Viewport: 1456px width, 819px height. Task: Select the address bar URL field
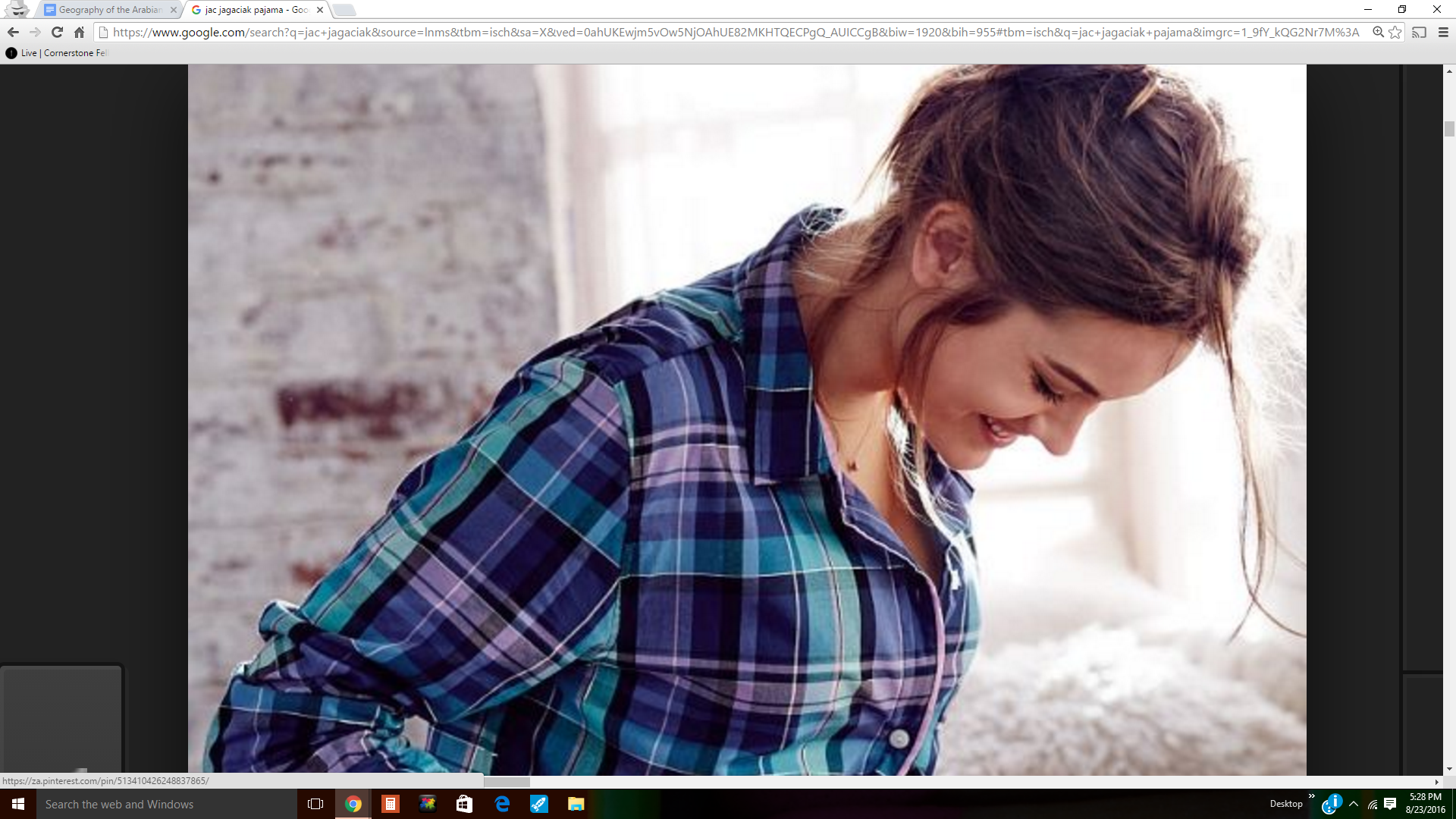(736, 32)
